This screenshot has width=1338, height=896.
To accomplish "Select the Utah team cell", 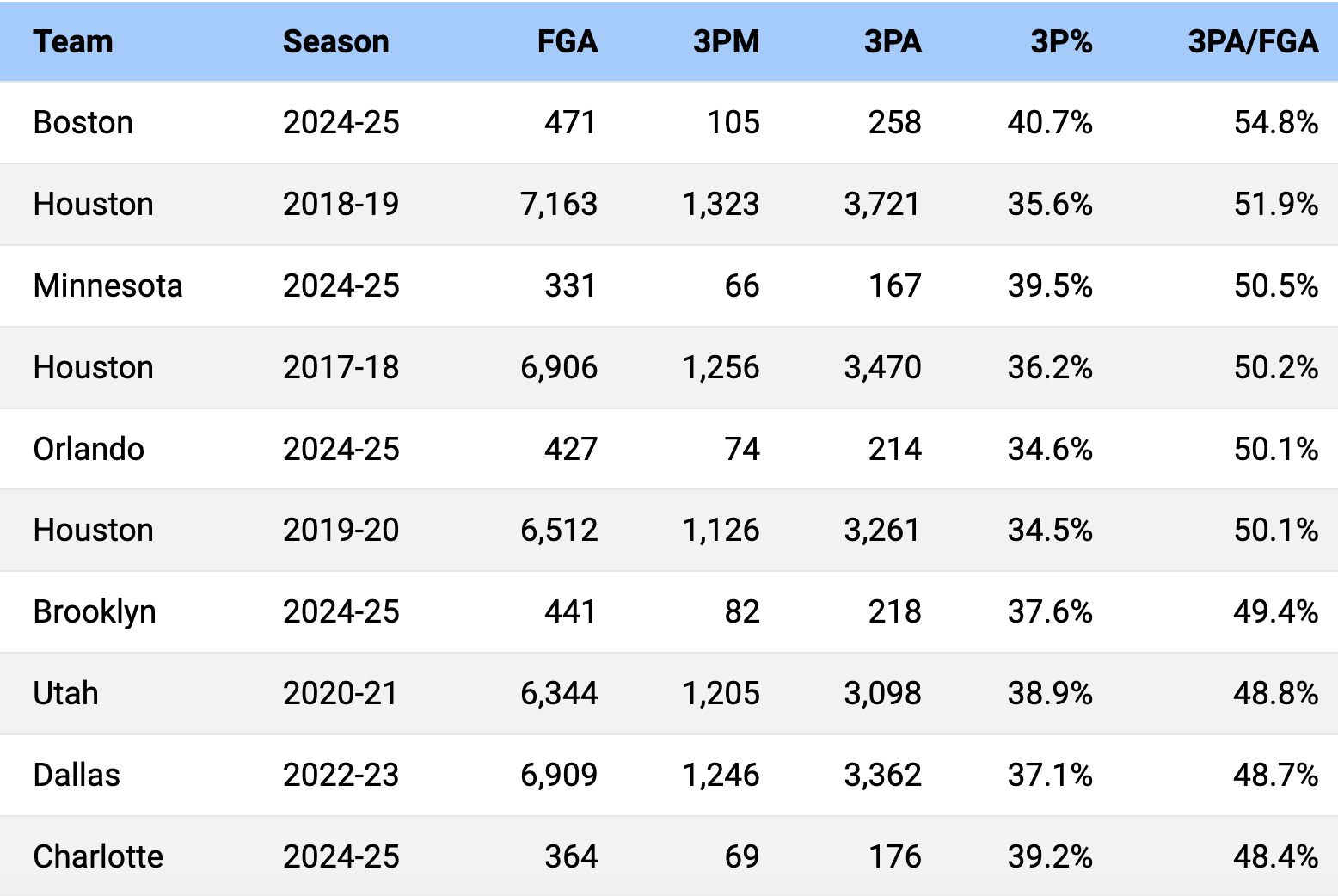I will pyautogui.click(x=65, y=693).
